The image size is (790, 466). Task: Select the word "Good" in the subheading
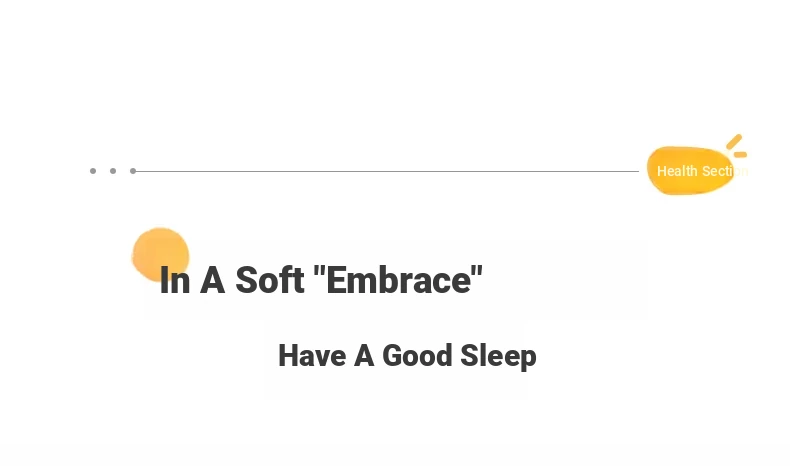417,356
